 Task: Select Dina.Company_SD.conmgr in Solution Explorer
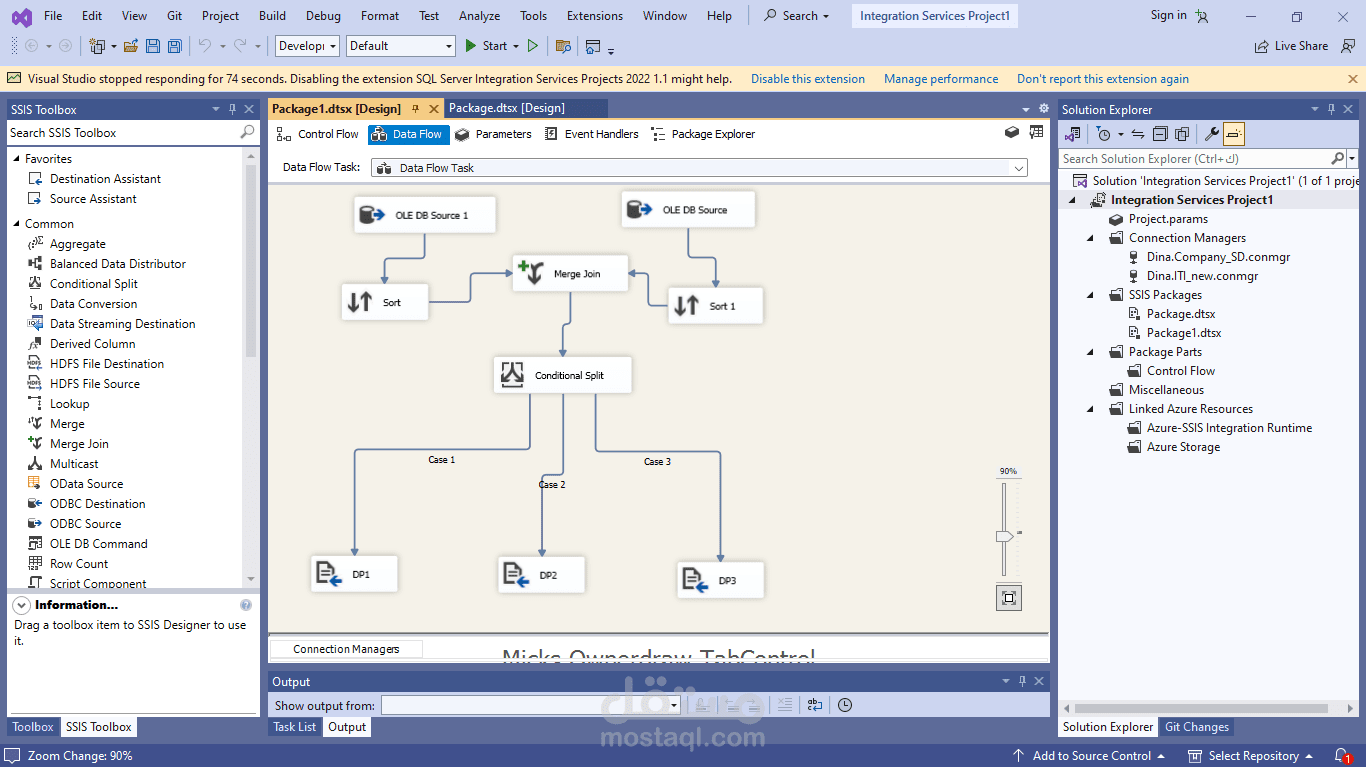click(x=1218, y=257)
